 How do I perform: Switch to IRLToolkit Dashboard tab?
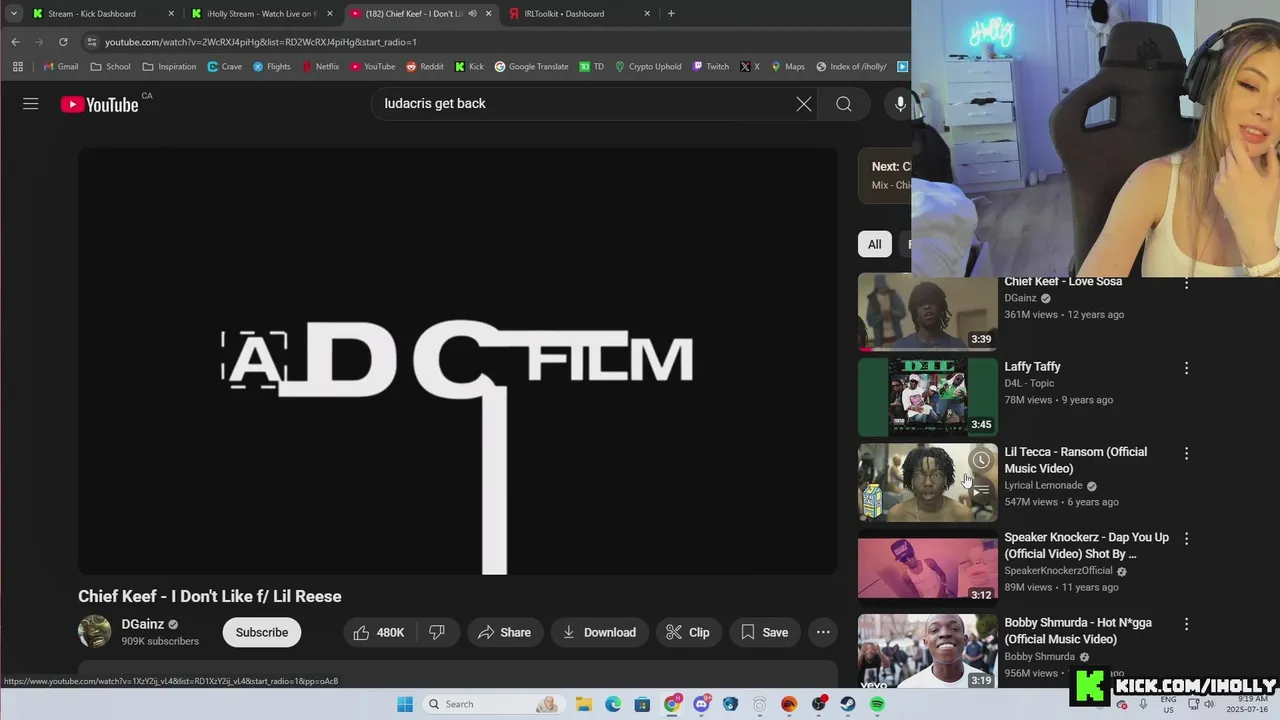[581, 14]
